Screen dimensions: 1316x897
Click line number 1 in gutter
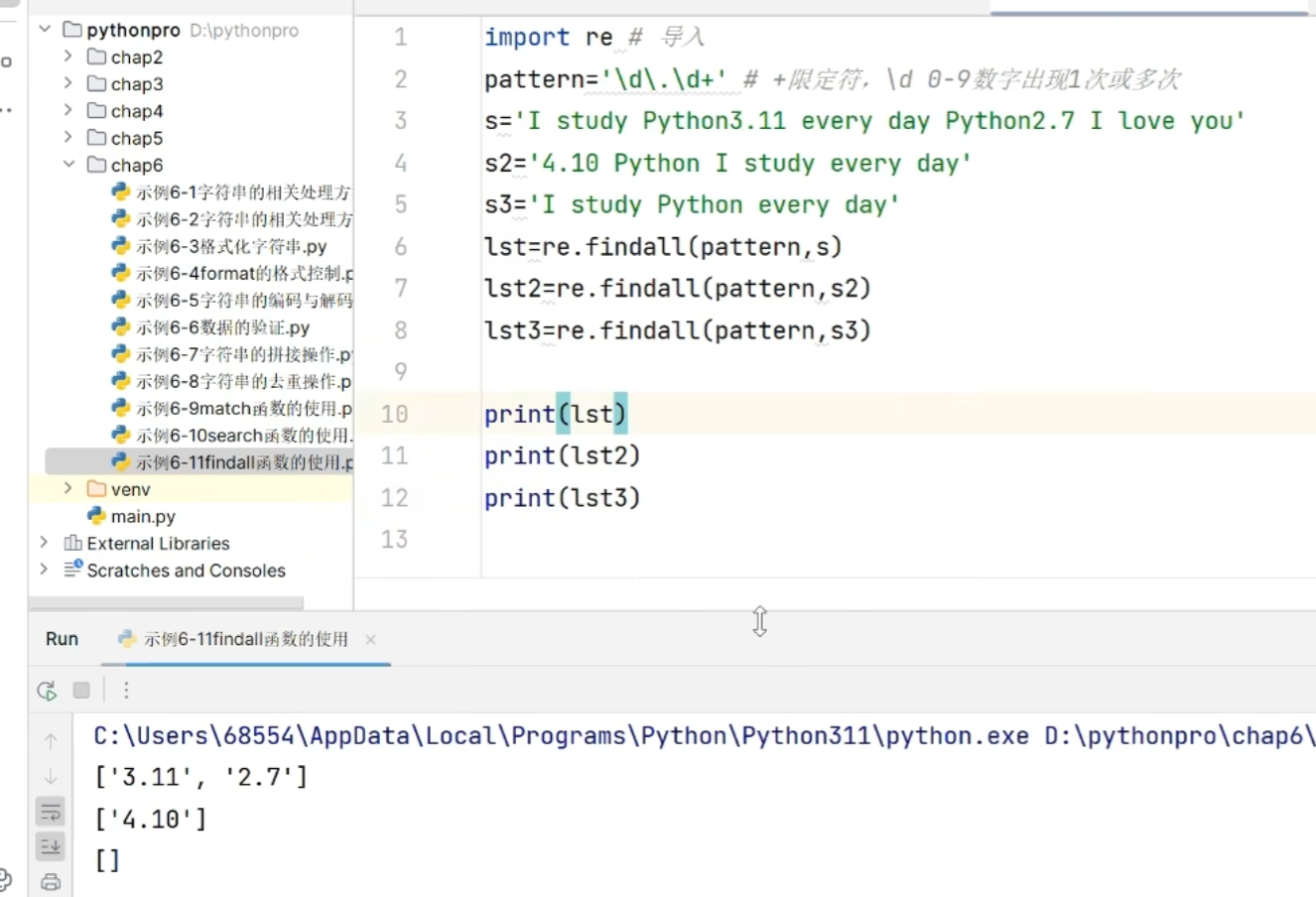point(401,38)
